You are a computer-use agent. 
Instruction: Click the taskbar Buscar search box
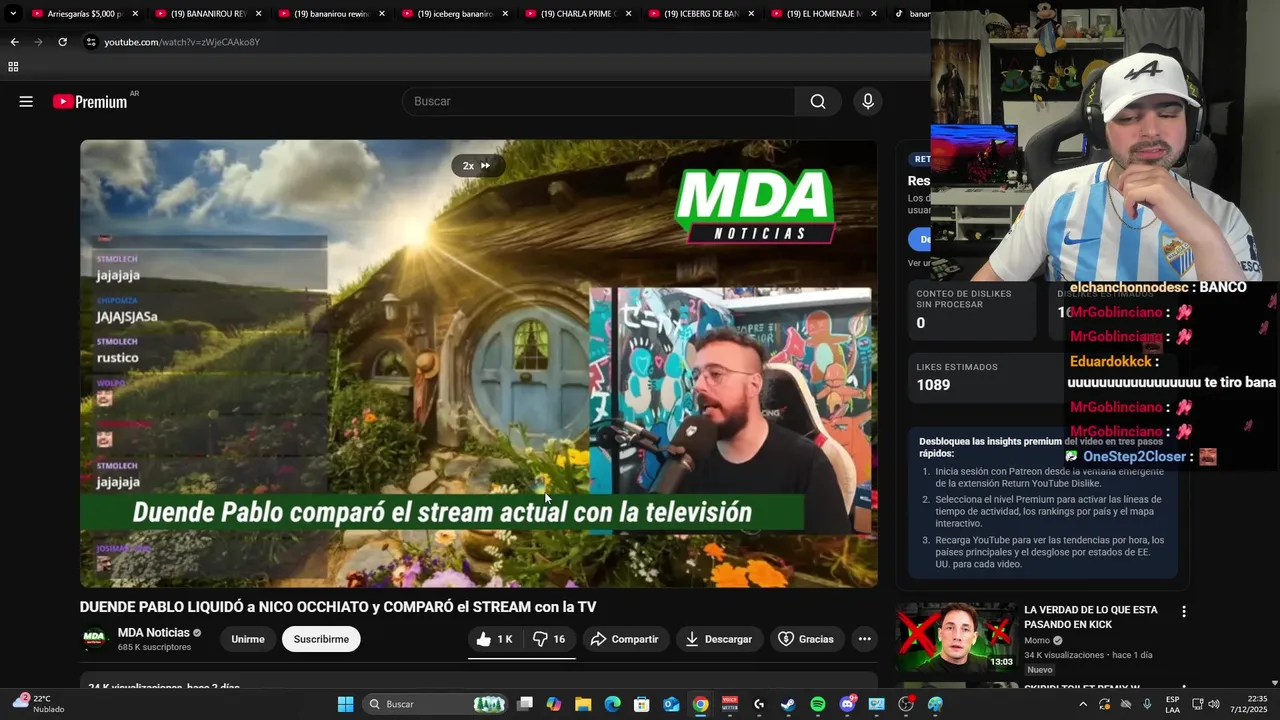click(x=435, y=704)
